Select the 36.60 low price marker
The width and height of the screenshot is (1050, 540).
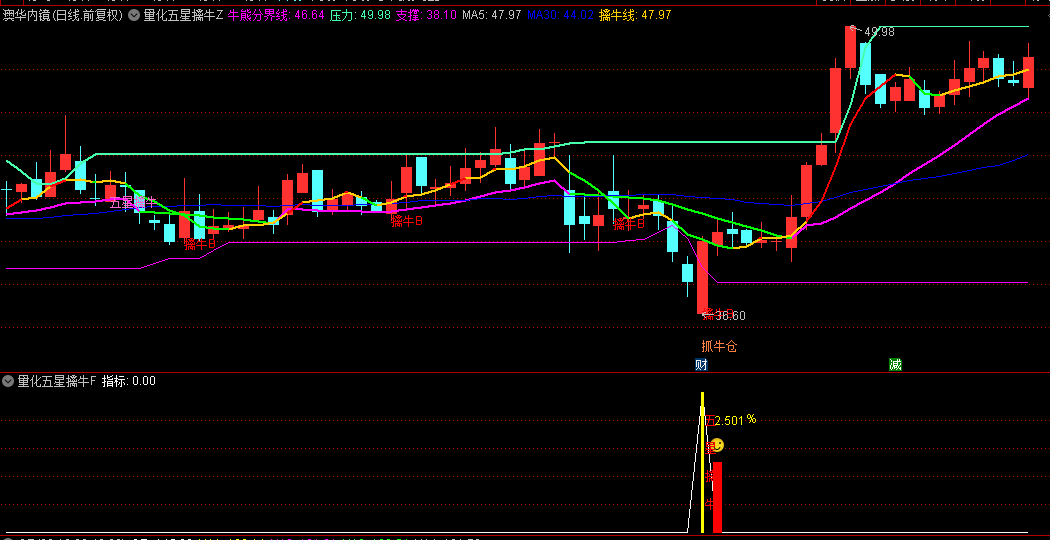(729, 316)
